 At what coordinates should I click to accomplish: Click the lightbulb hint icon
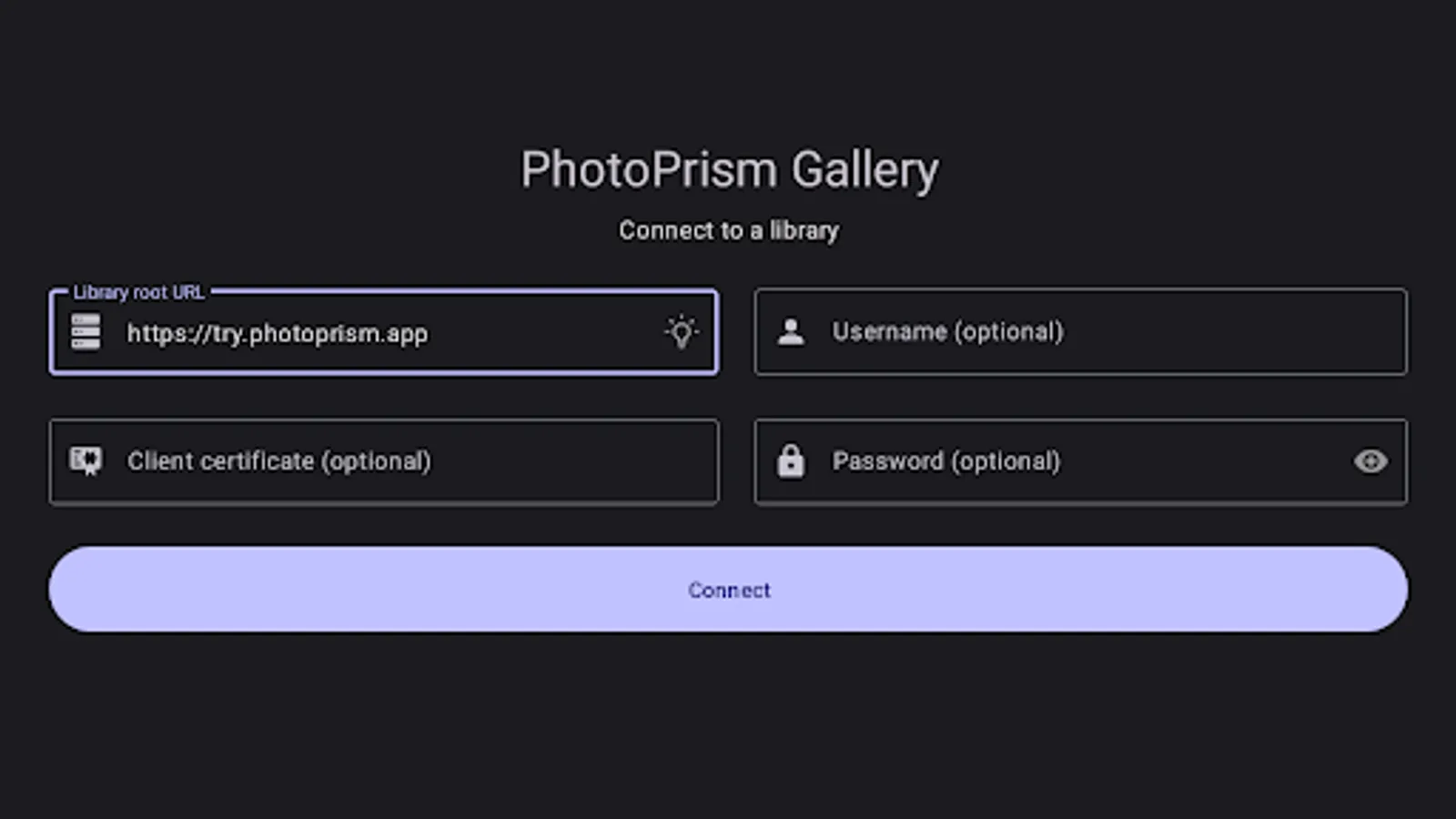point(681,332)
